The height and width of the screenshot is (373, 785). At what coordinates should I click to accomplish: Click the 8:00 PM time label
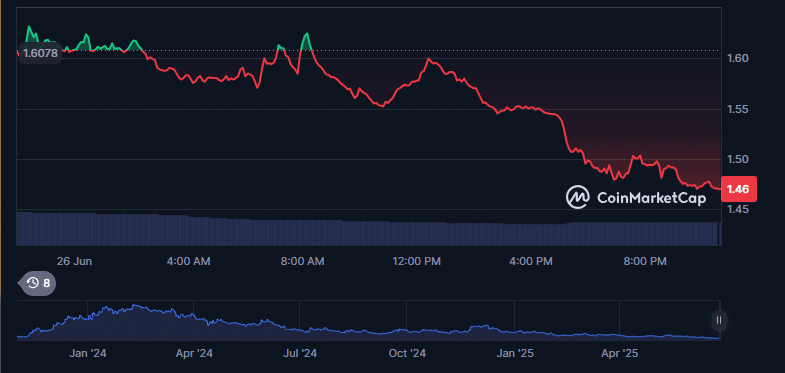[644, 261]
